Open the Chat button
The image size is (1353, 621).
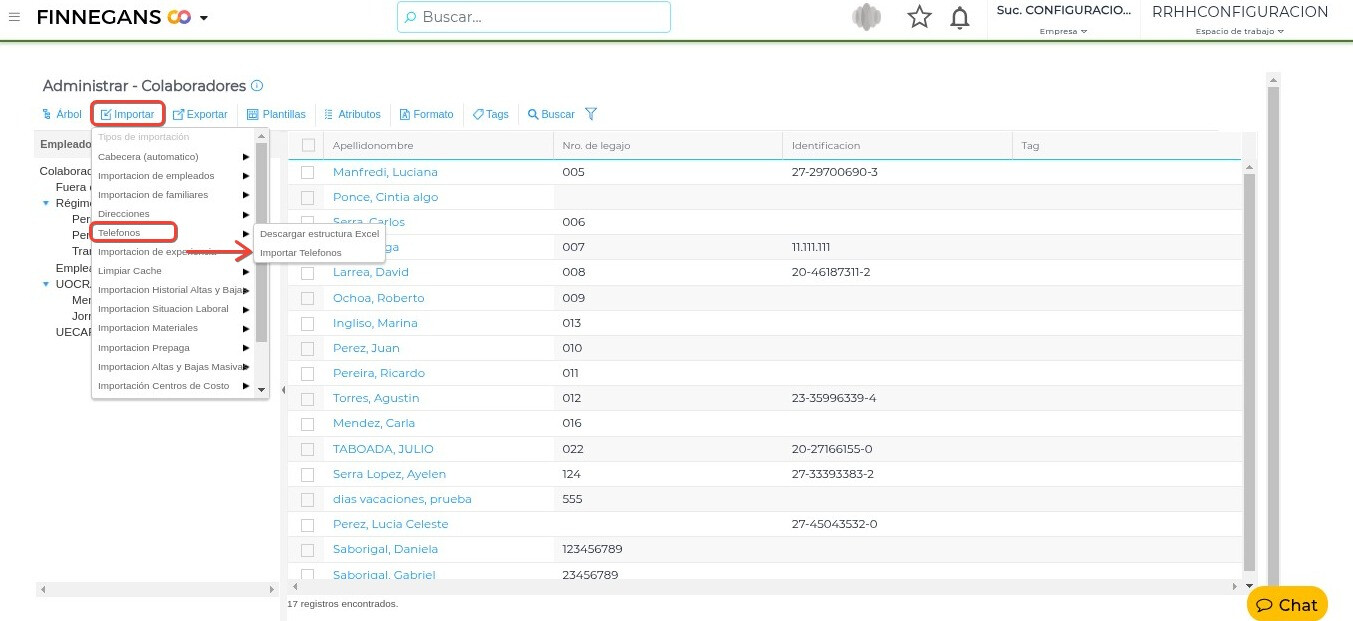click(x=1287, y=604)
